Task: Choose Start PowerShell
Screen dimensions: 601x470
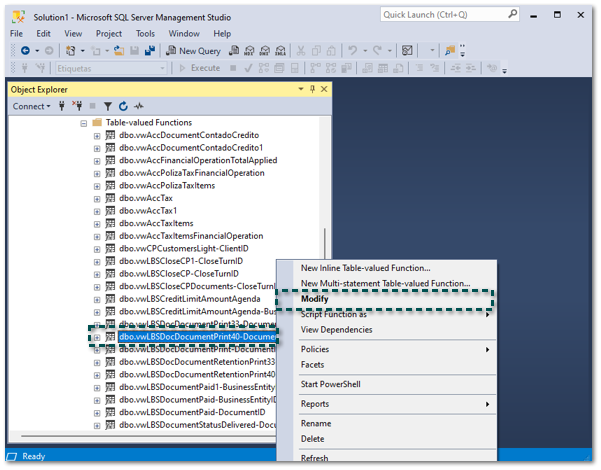Action: [x=386, y=384]
